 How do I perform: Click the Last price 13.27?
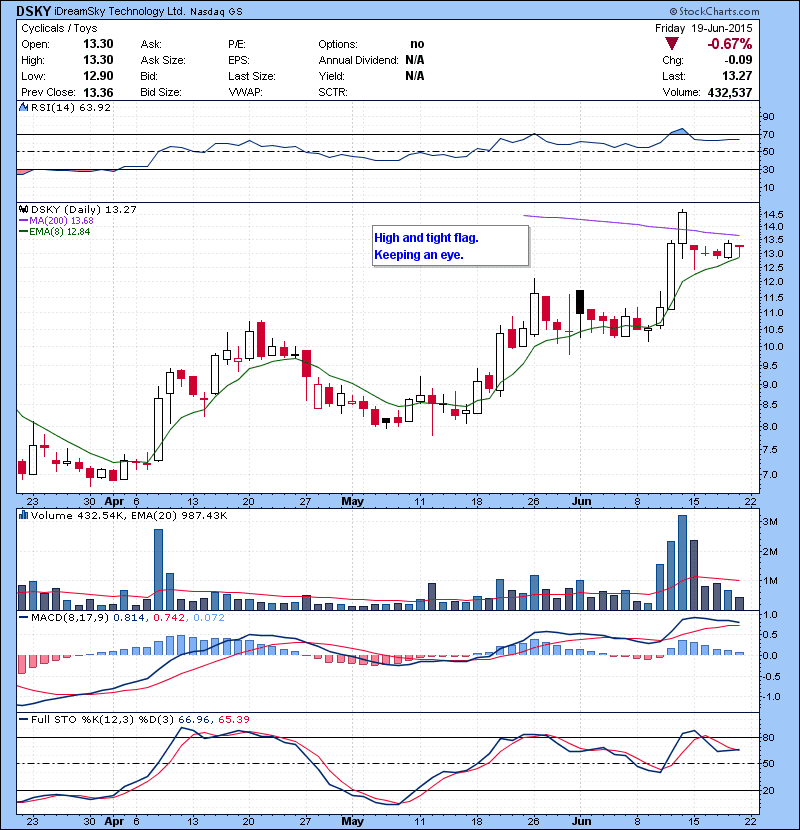tap(737, 76)
